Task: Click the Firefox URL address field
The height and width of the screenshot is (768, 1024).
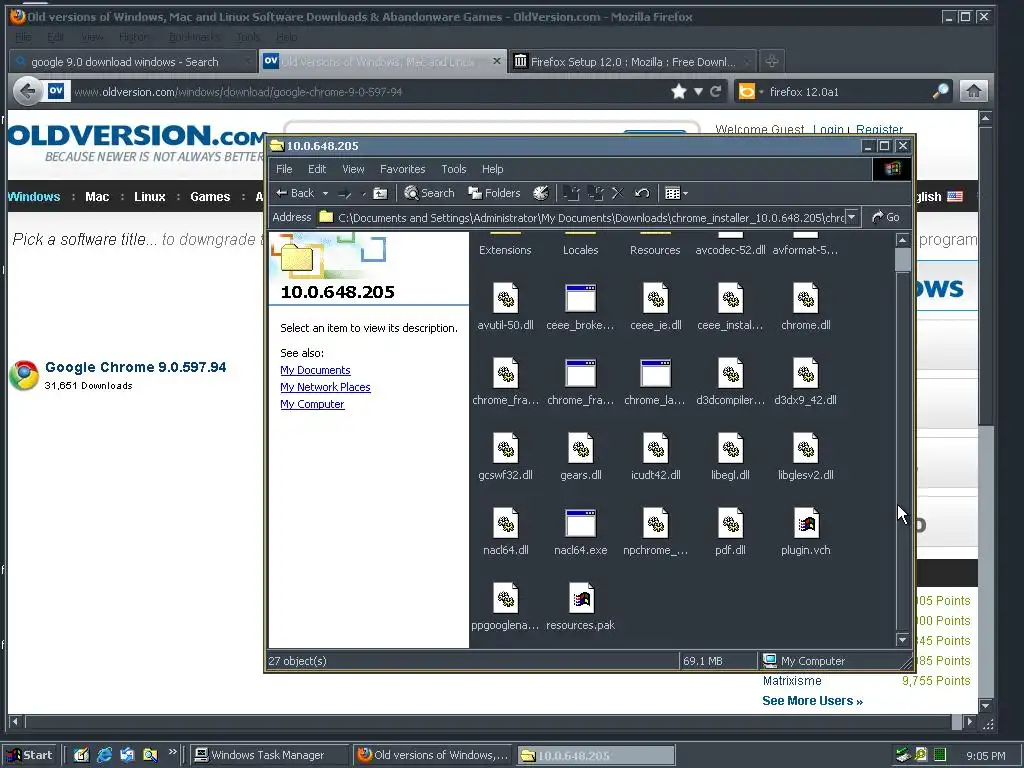Action: click(x=369, y=92)
